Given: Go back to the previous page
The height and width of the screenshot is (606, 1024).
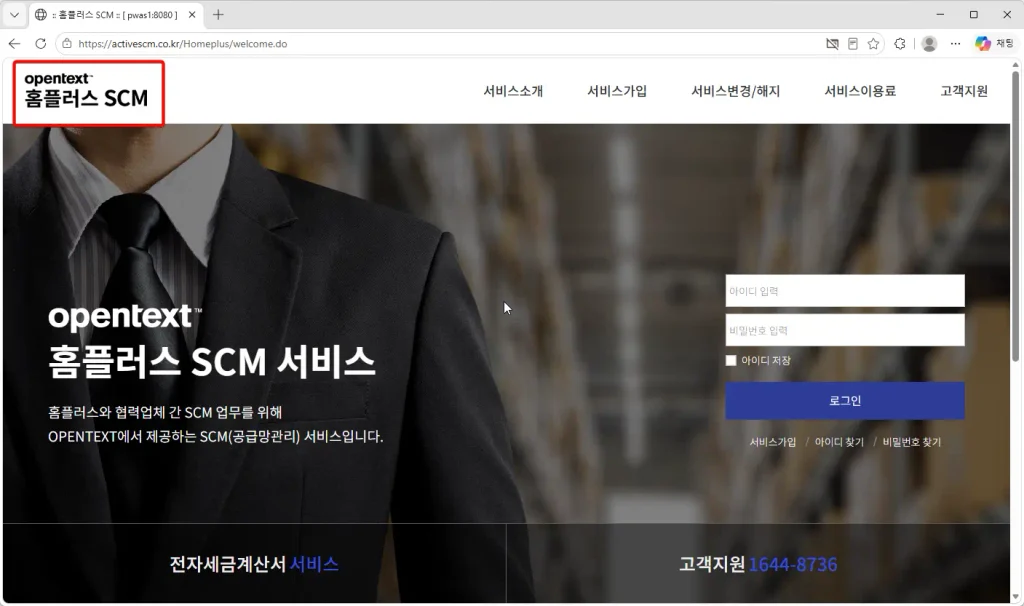Looking at the screenshot, I should [x=14, y=44].
